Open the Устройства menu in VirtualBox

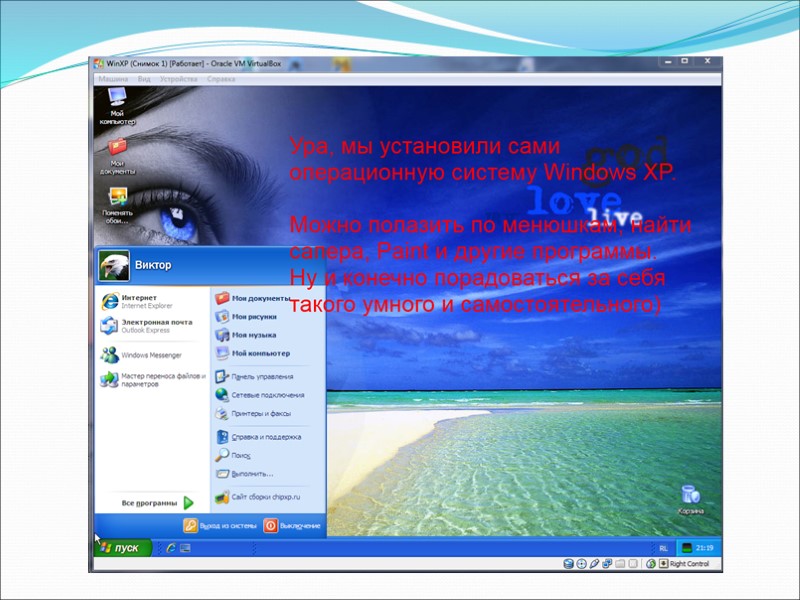(179, 79)
